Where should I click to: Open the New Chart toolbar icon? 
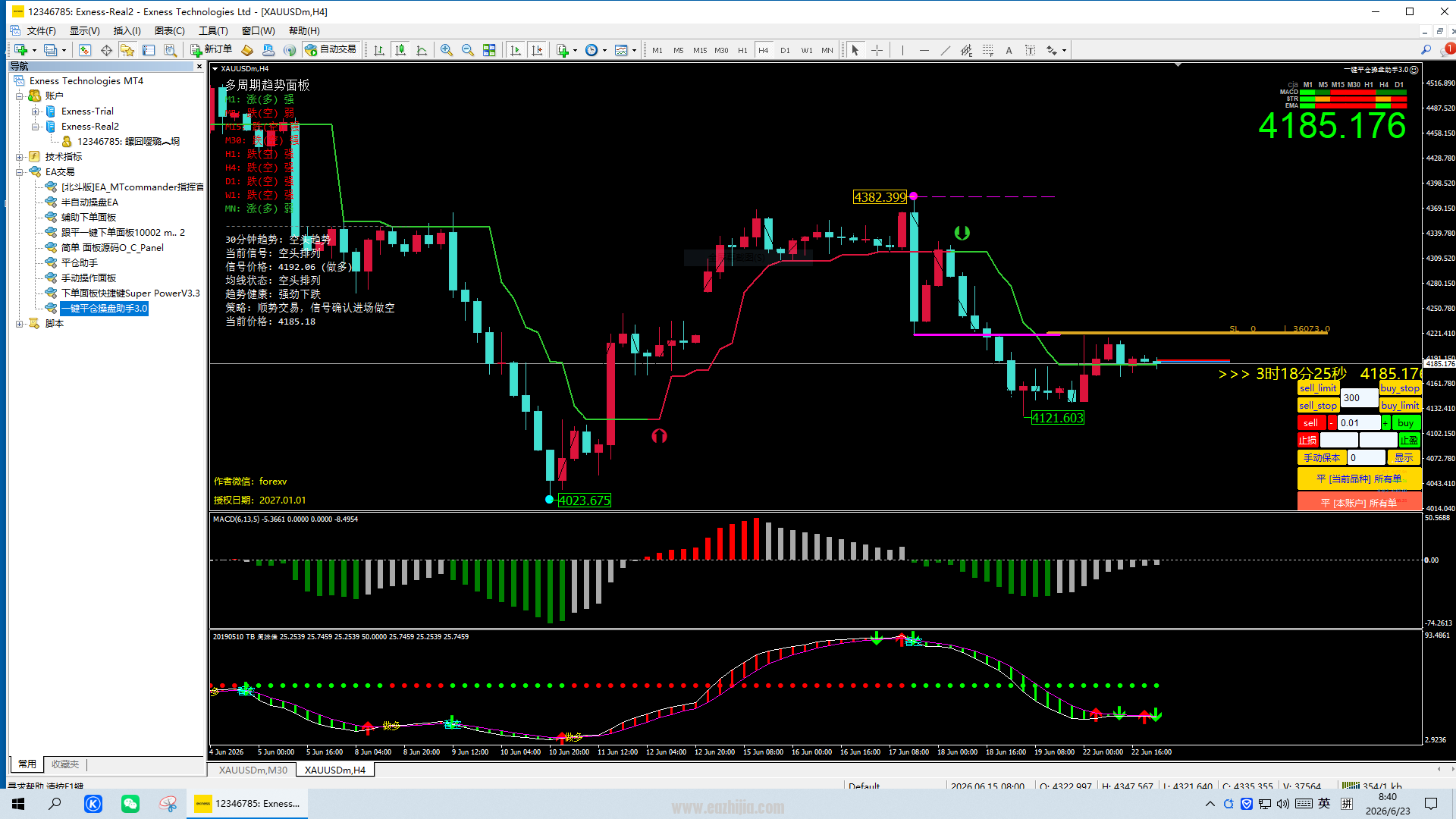coord(20,50)
